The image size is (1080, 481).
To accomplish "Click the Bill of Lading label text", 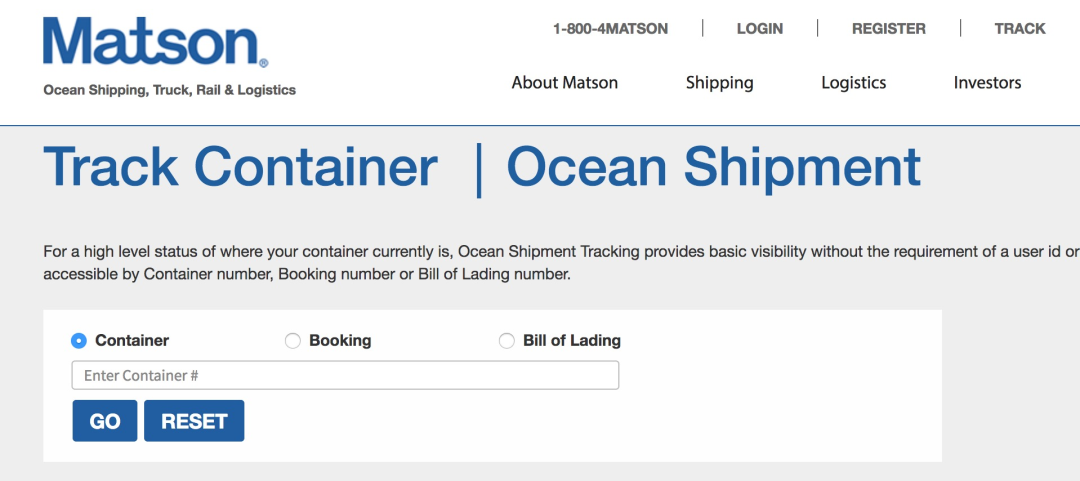I will [x=572, y=340].
